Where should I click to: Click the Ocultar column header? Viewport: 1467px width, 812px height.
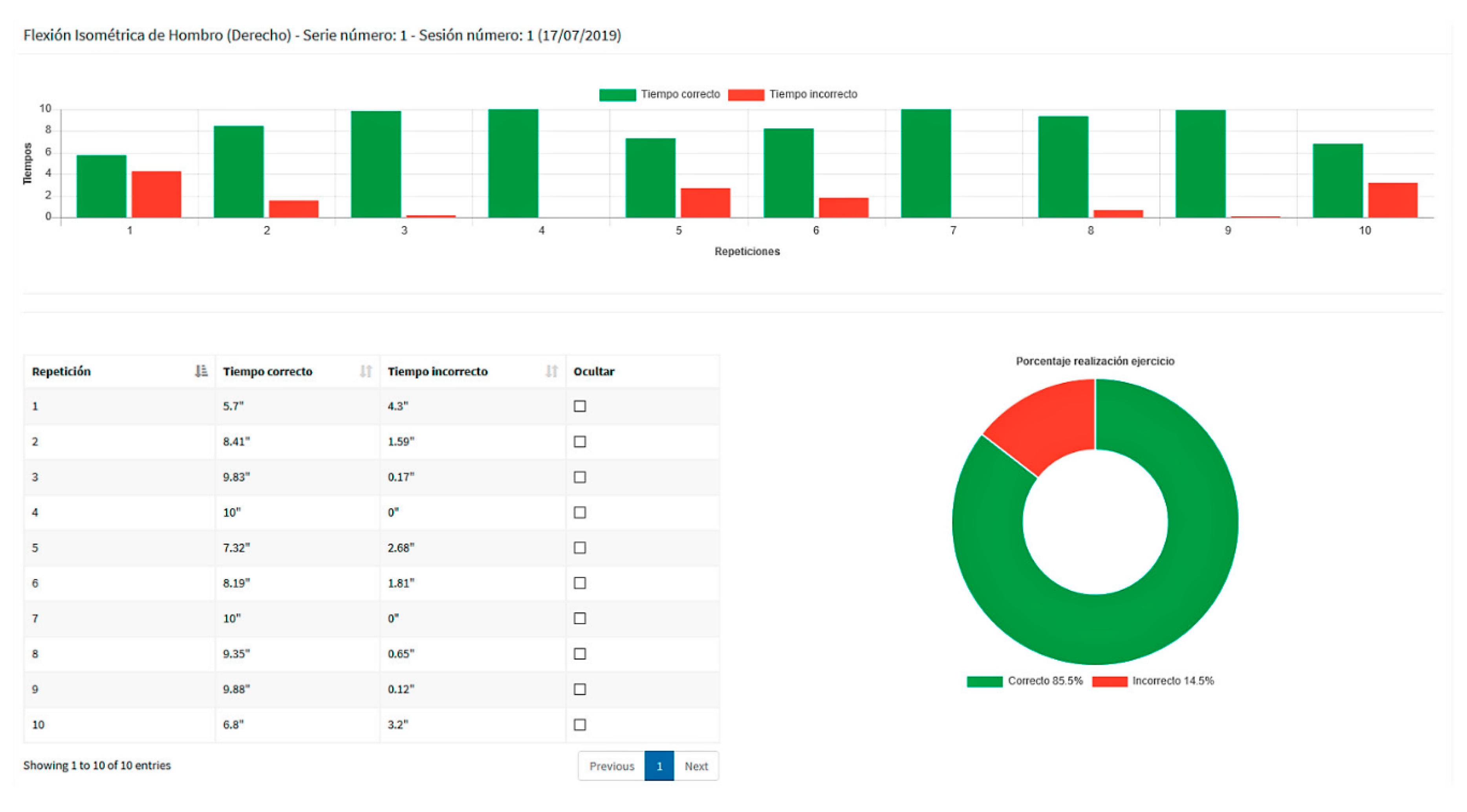pos(594,371)
